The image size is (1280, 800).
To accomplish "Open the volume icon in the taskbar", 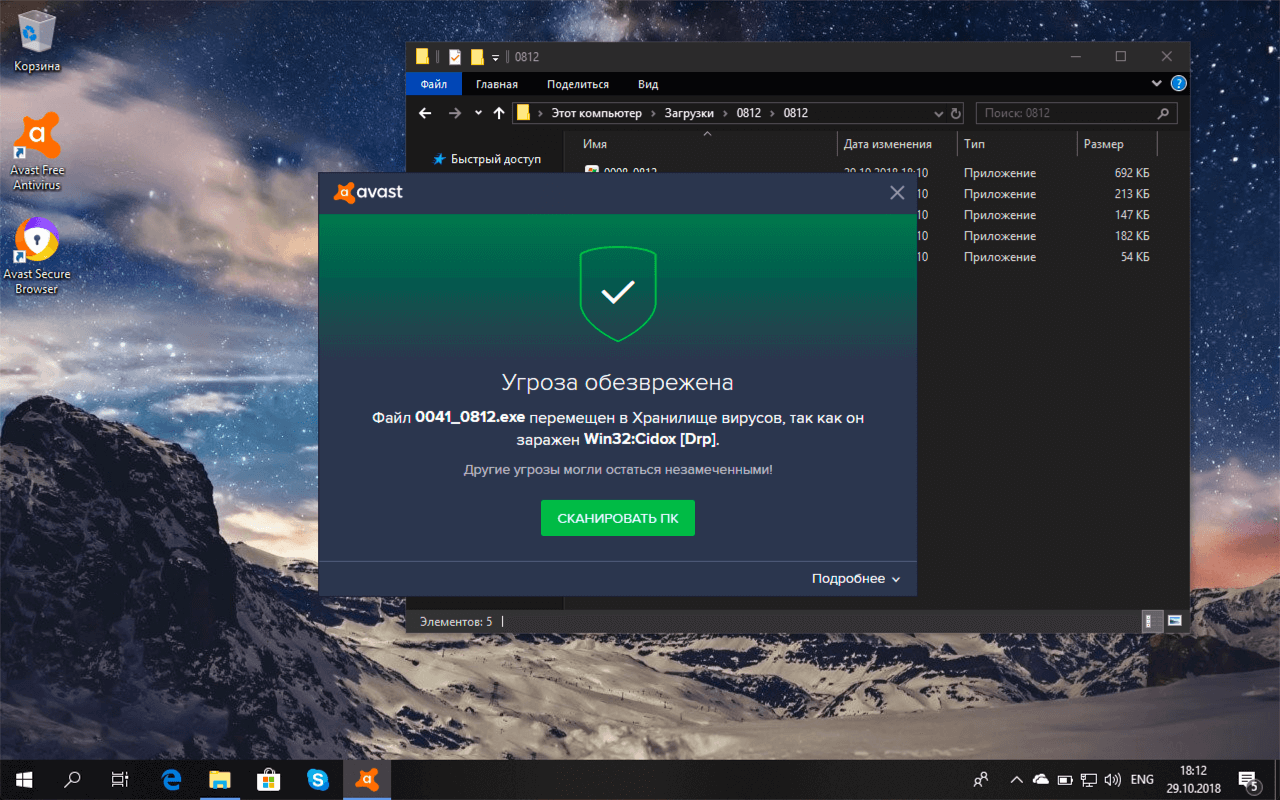I will 1112,779.
